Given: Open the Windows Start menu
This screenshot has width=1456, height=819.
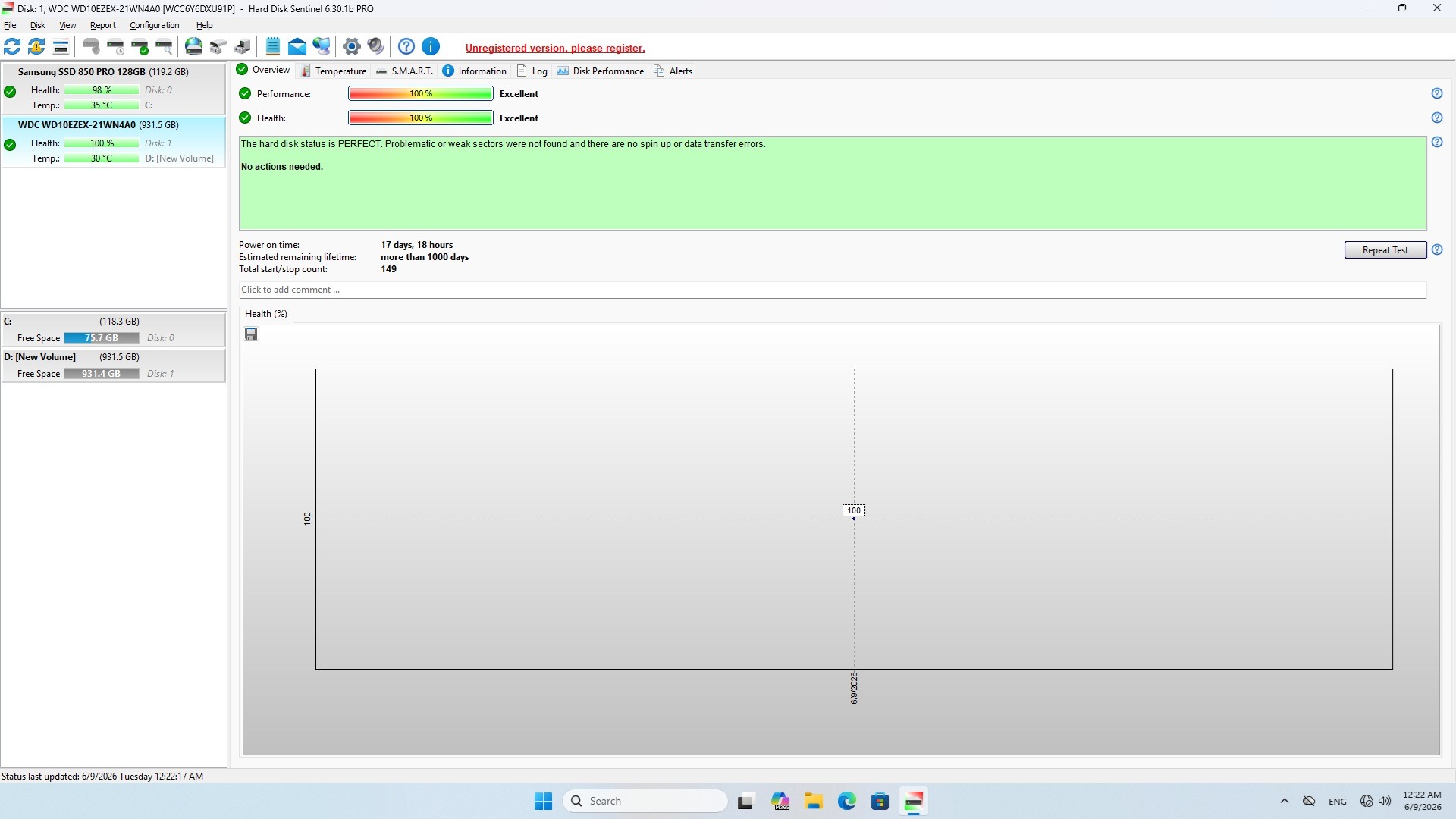Looking at the screenshot, I should point(543,801).
